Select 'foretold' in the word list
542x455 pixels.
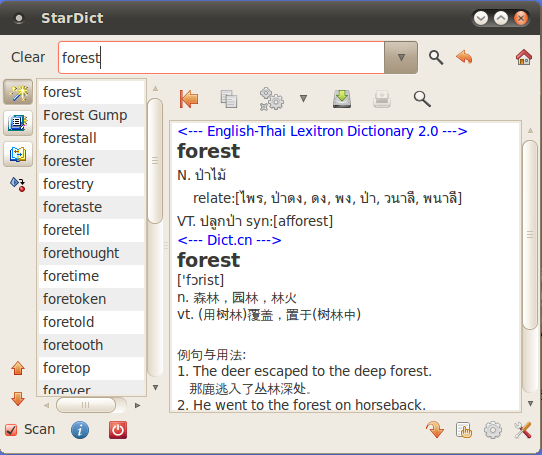tap(91, 322)
